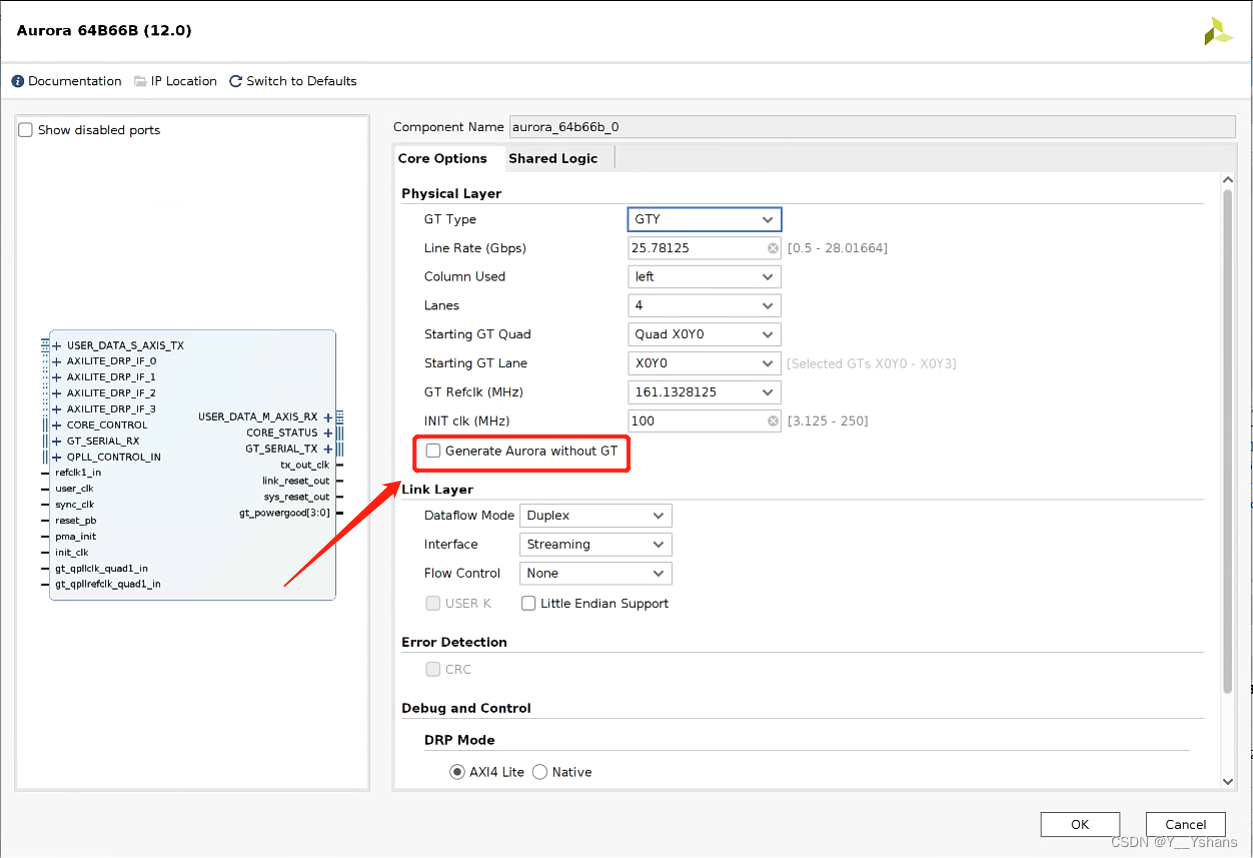Click the Xilinx logo icon
The width and height of the screenshot is (1253, 858).
pyautogui.click(x=1218, y=31)
